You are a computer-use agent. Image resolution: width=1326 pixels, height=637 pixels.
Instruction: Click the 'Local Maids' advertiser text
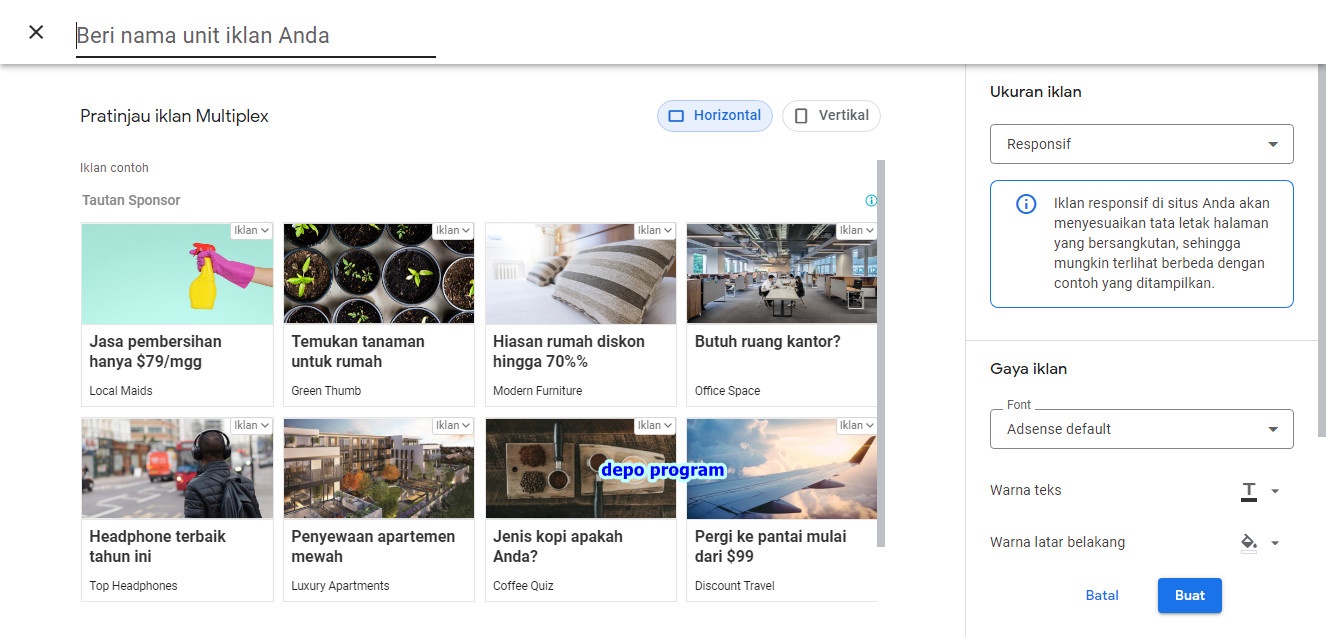click(x=121, y=391)
